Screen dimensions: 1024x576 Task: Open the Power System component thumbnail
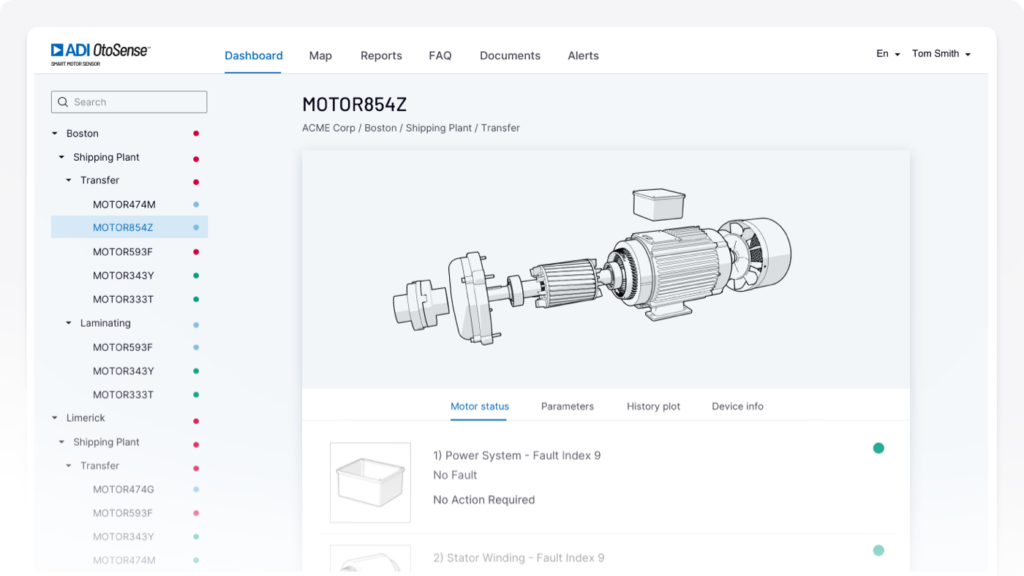coord(370,482)
